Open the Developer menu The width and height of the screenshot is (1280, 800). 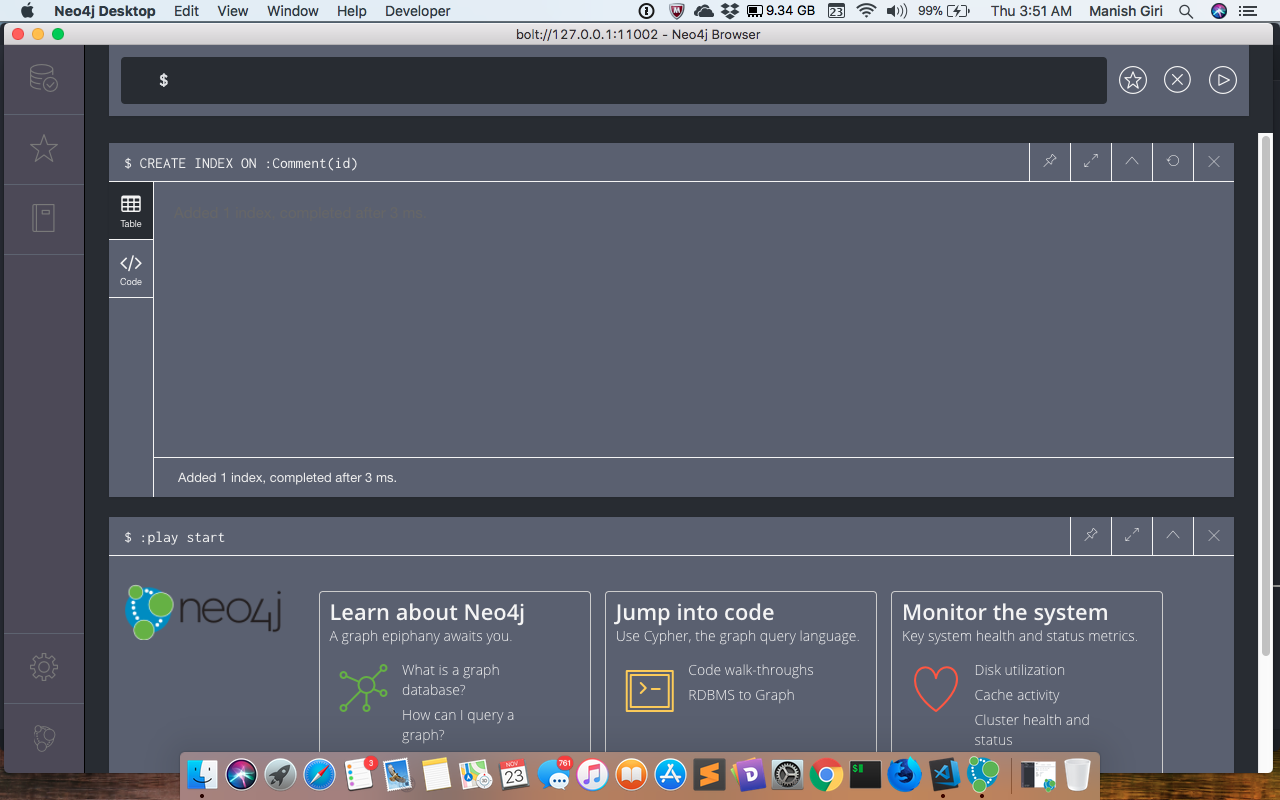417,11
